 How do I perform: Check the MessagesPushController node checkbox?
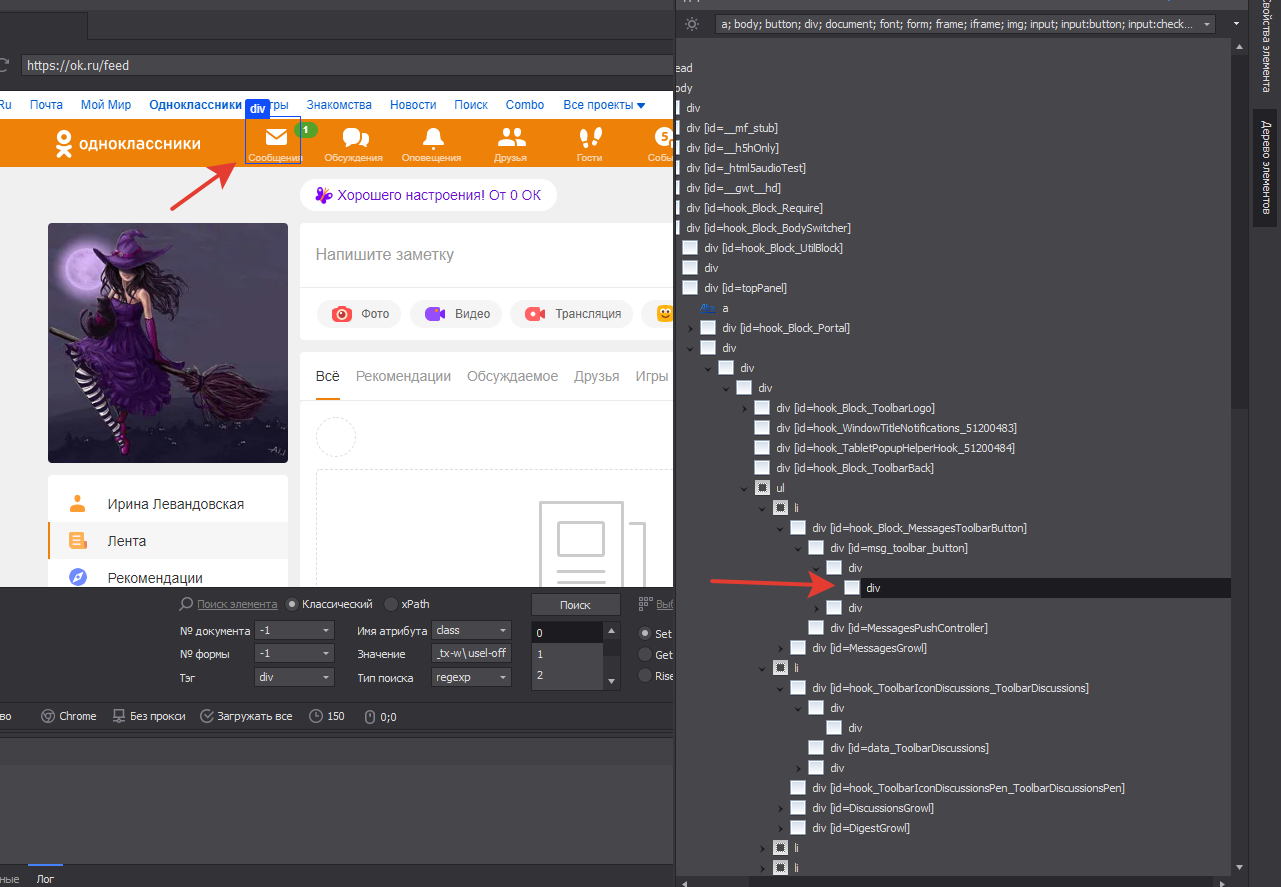point(816,628)
